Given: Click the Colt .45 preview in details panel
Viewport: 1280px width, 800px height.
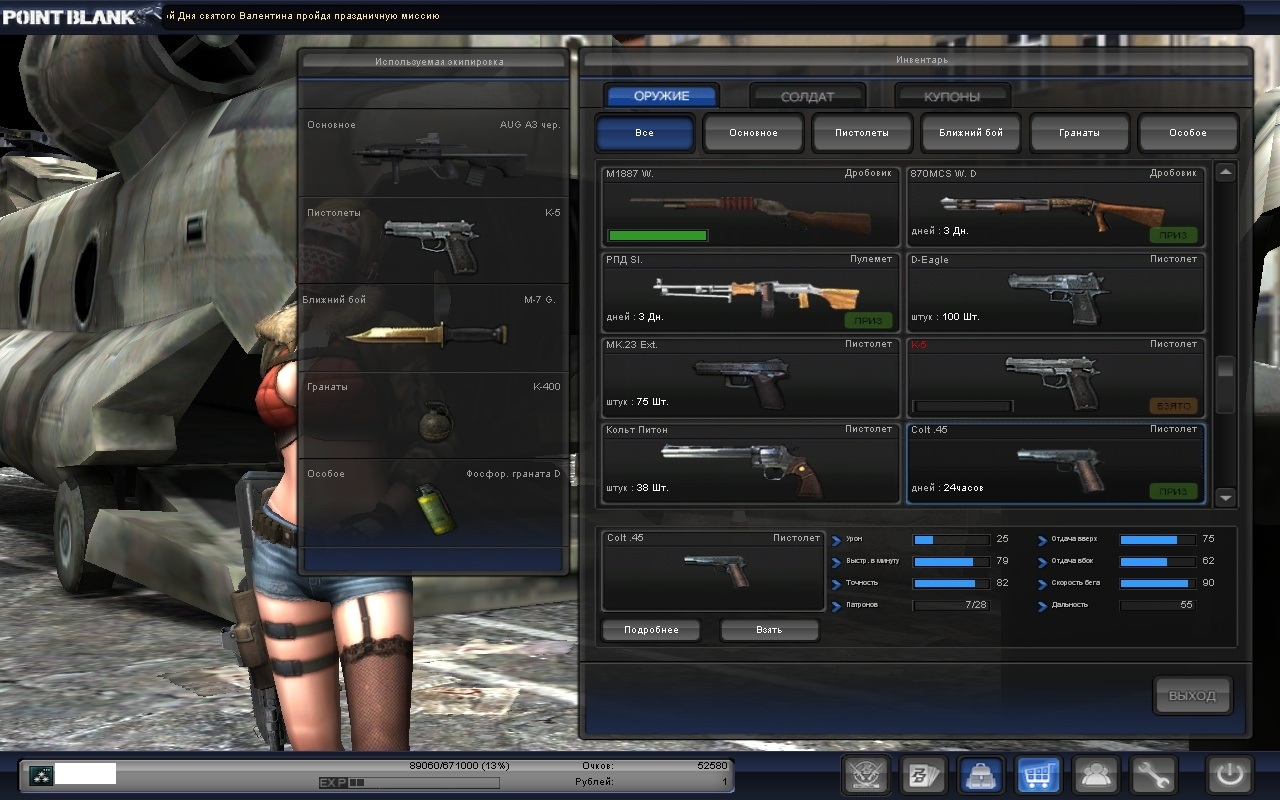Looking at the screenshot, I should point(713,570).
